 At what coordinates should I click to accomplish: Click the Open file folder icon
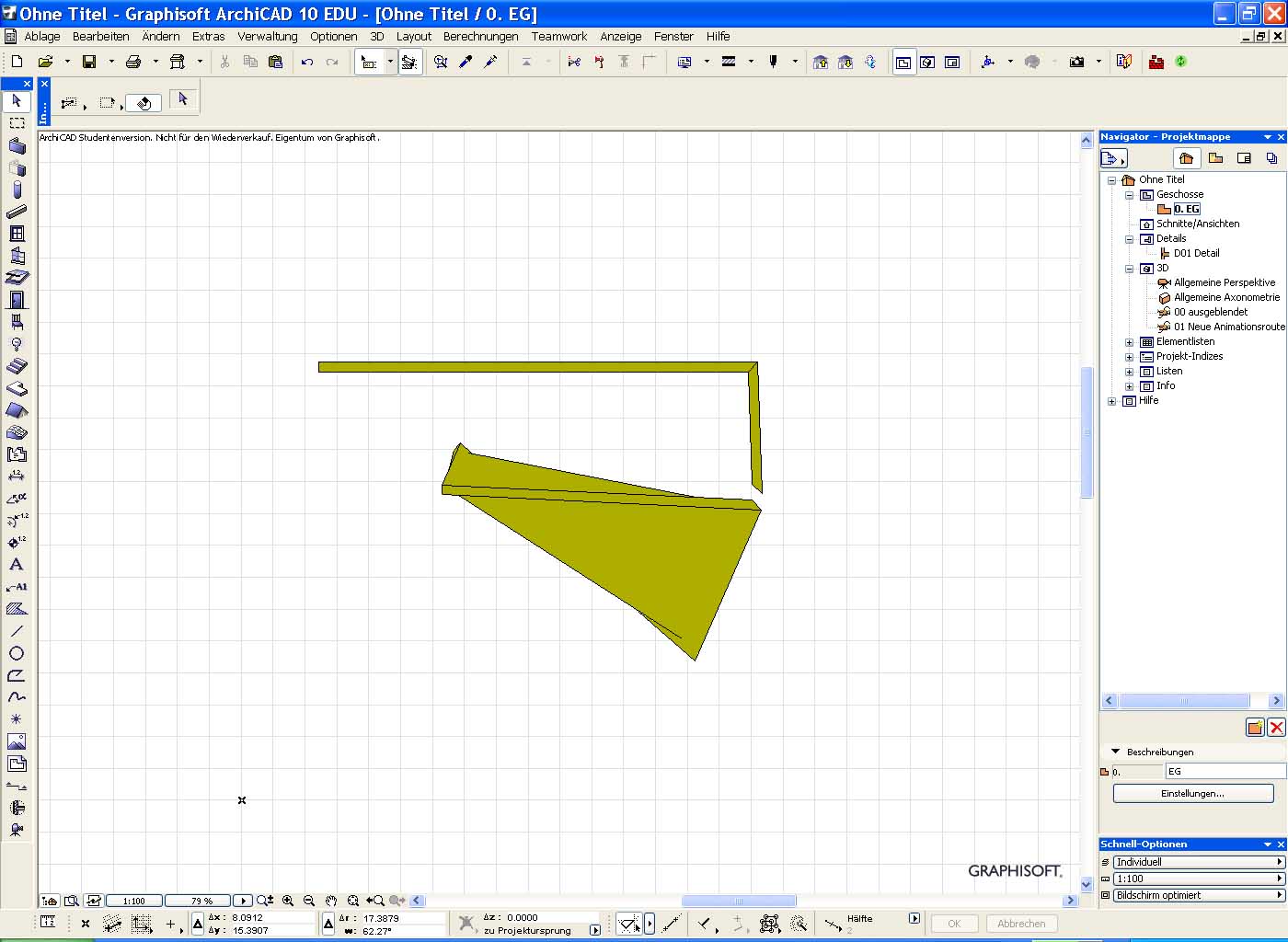pyautogui.click(x=45, y=62)
